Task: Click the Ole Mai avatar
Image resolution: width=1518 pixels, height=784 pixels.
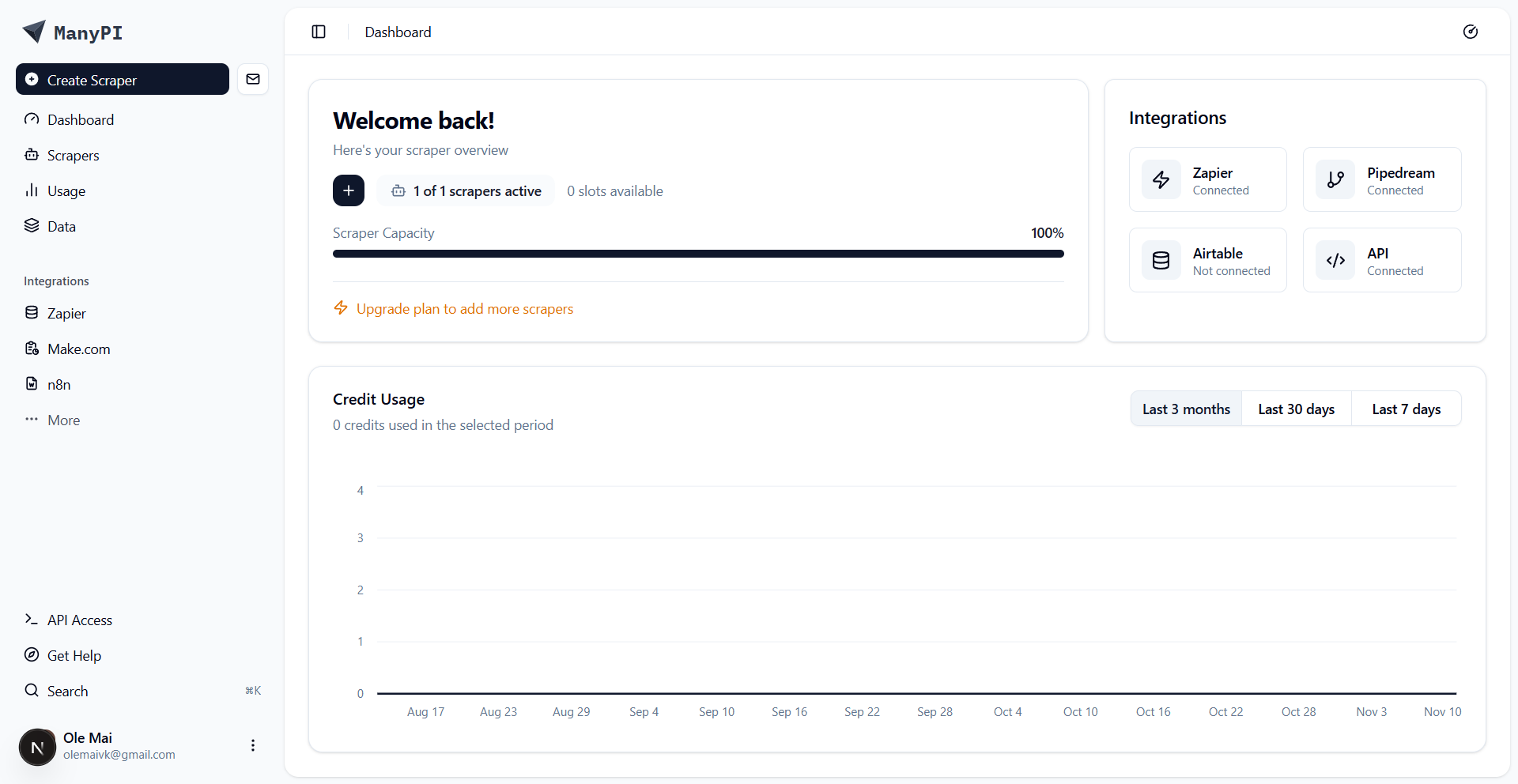Action: [36, 746]
